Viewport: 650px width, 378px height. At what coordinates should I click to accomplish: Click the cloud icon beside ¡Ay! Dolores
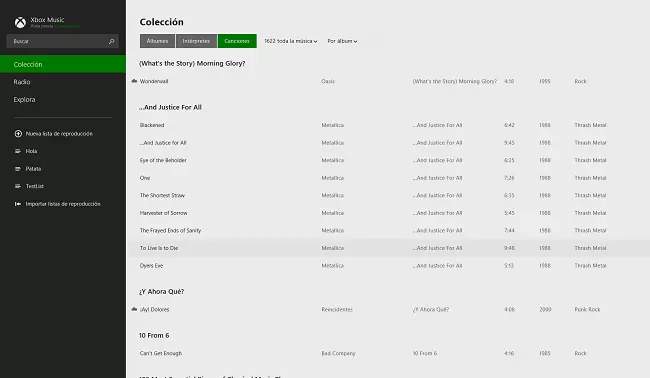[x=134, y=309]
